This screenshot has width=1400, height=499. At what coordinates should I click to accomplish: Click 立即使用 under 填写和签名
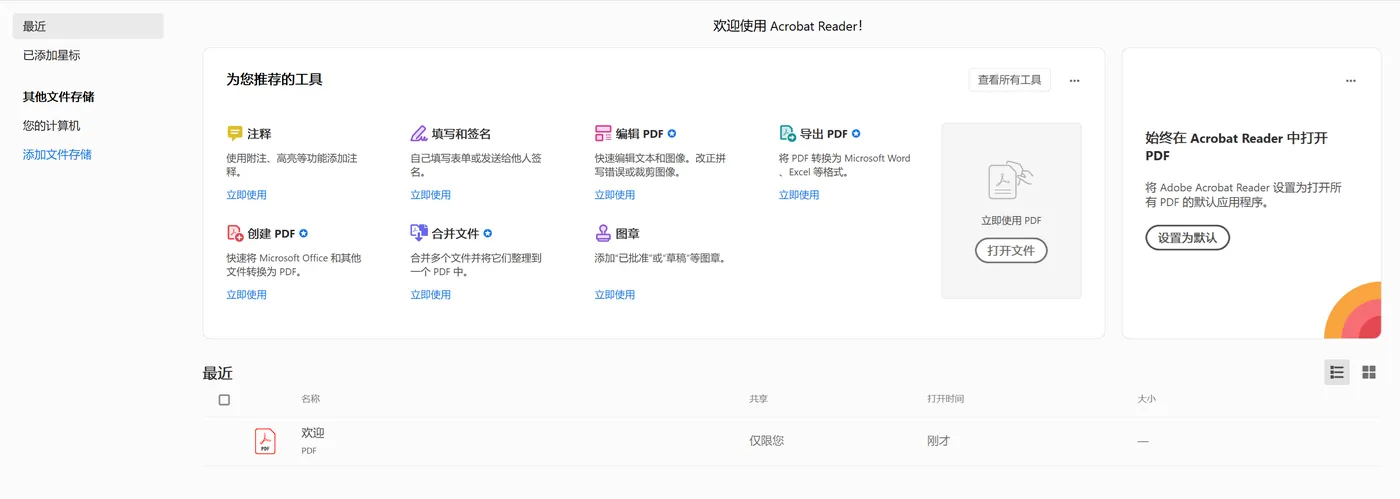[x=431, y=195]
